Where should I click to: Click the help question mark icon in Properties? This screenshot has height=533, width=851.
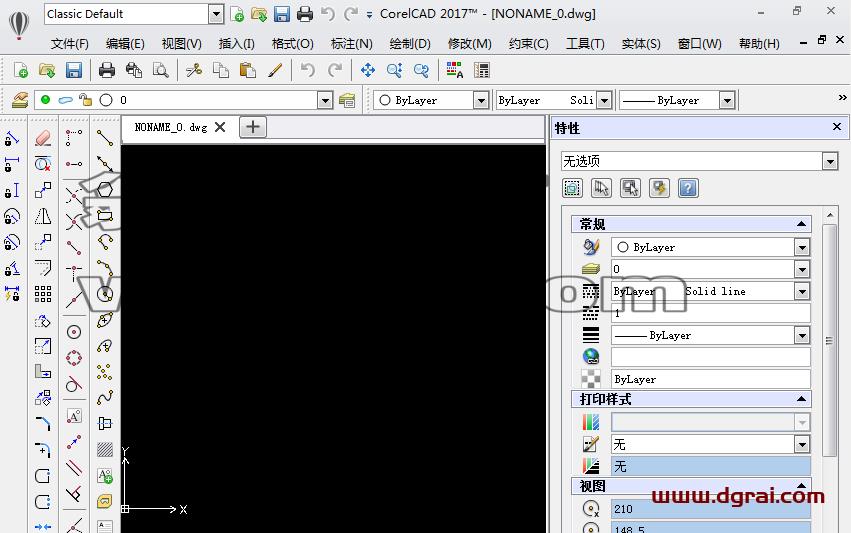[x=688, y=188]
